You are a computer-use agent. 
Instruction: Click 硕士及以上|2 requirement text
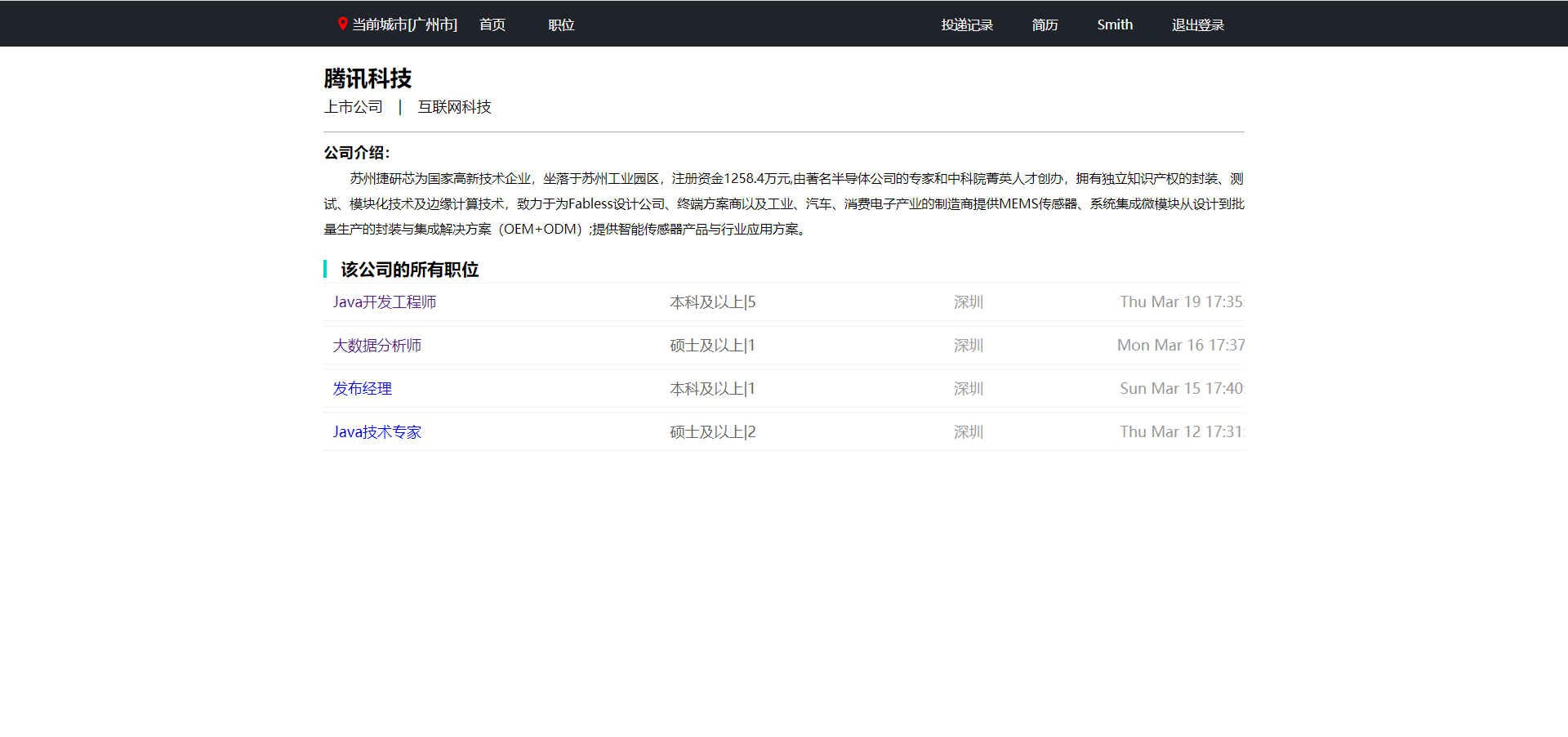click(713, 432)
